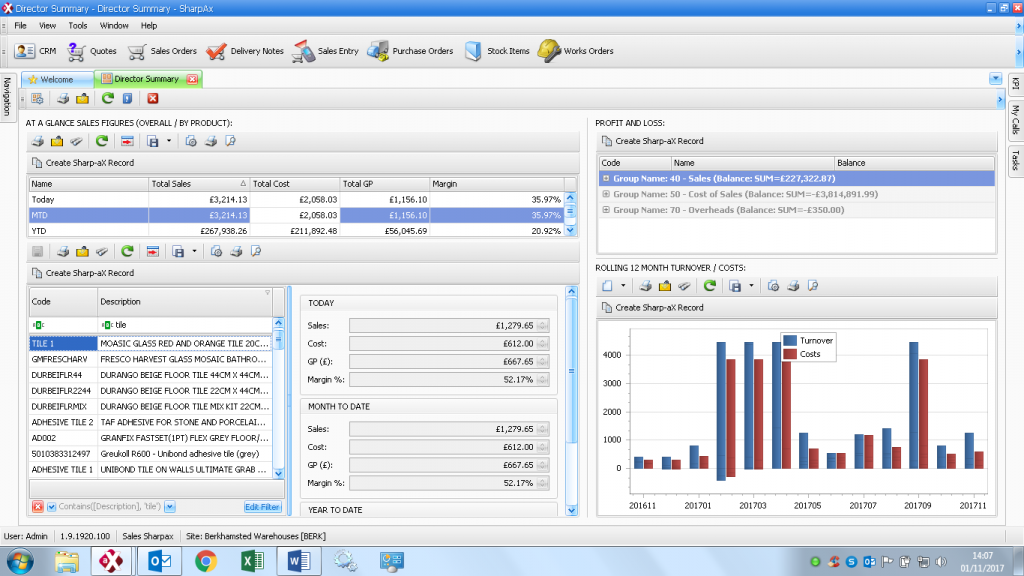
Task: Switch to the Welcome tab
Action: 57,79
